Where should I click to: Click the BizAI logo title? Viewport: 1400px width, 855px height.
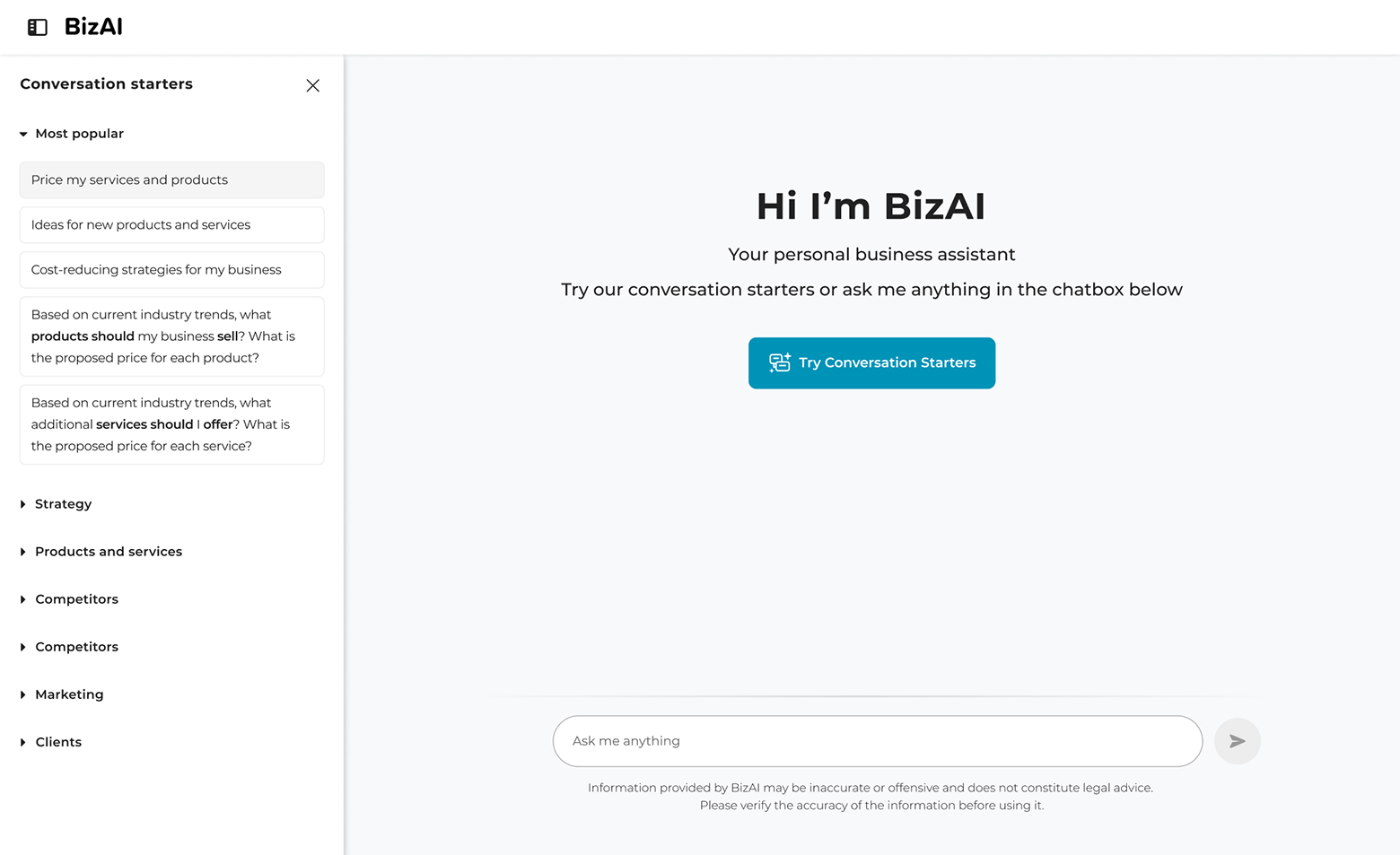pyautogui.click(x=93, y=27)
